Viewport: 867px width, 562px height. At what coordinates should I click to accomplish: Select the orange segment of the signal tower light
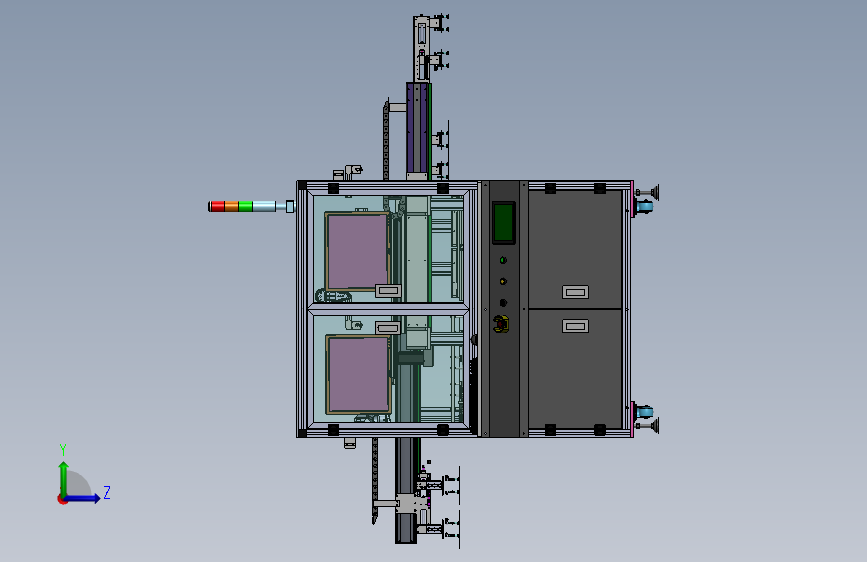pyautogui.click(x=232, y=206)
